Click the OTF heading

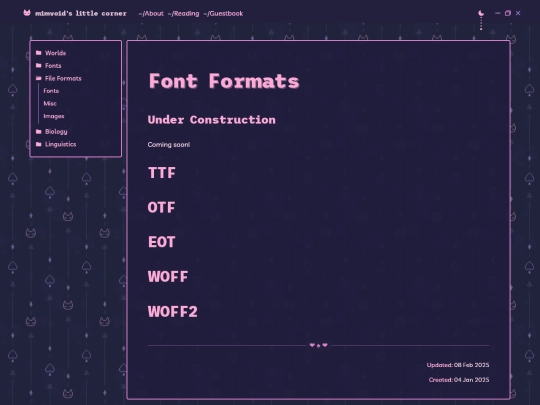pyautogui.click(x=161, y=208)
